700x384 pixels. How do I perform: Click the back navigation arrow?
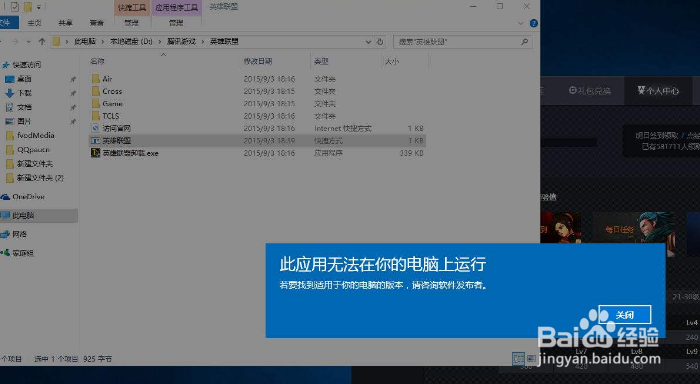(1, 42)
